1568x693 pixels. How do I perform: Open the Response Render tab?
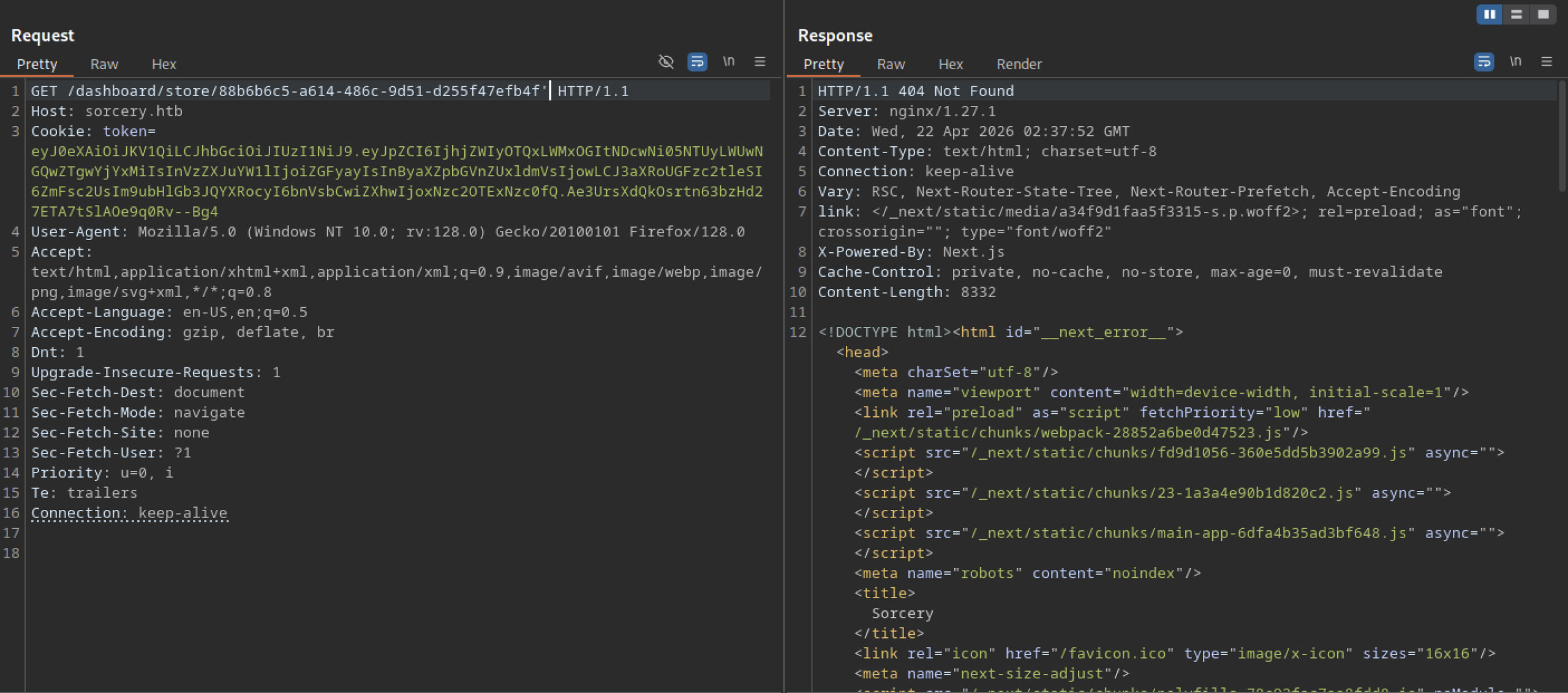point(1019,64)
